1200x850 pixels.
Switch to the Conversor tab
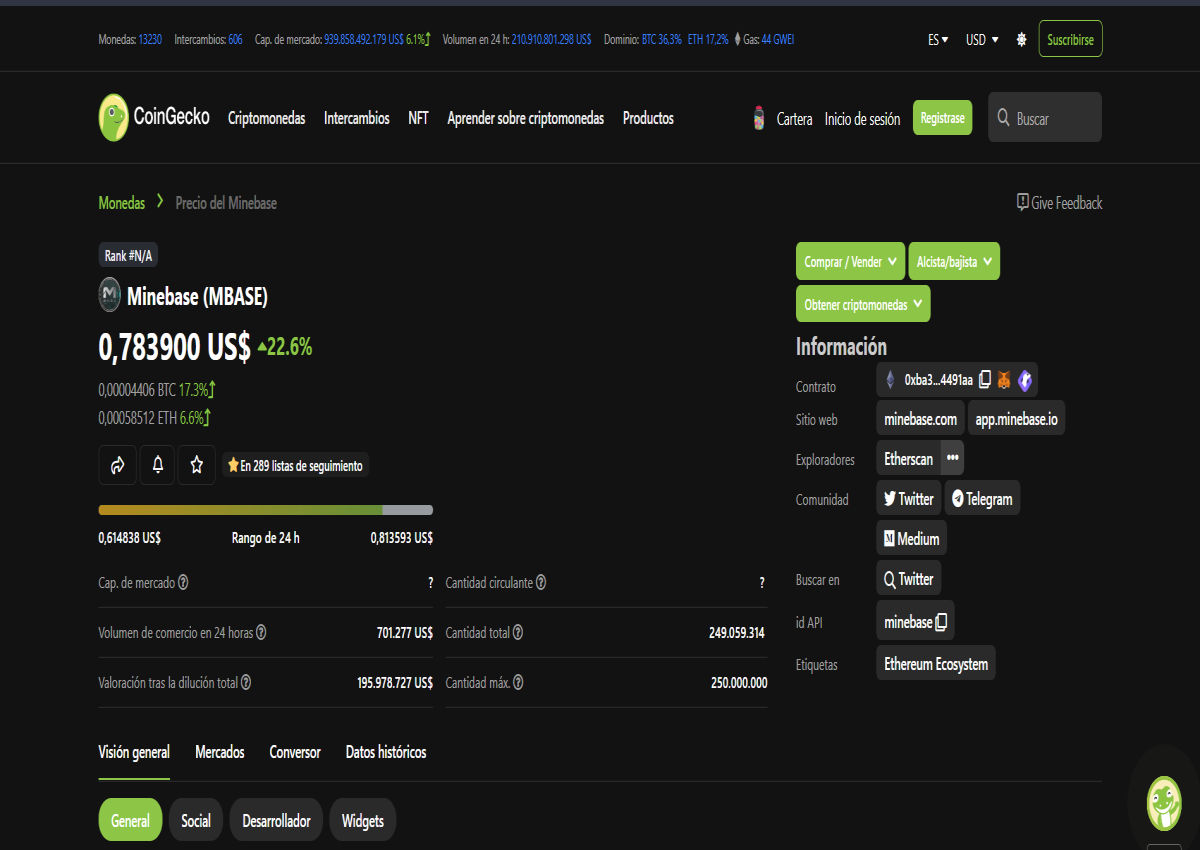(295, 752)
